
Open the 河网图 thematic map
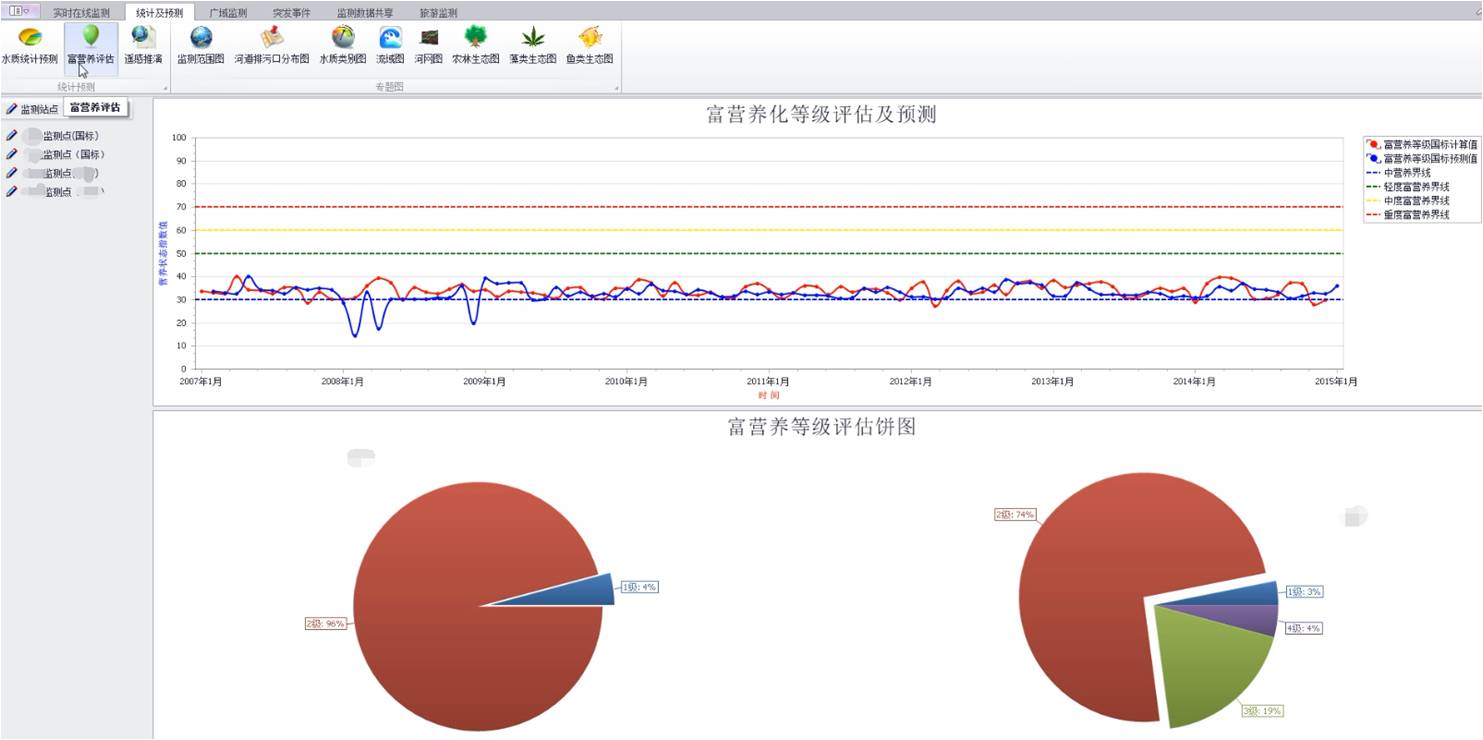(x=429, y=45)
